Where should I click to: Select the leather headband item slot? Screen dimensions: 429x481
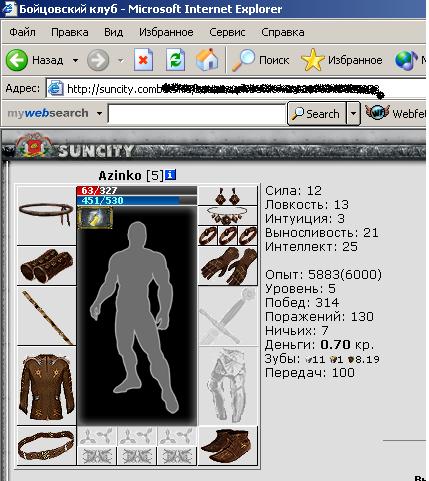(46, 215)
